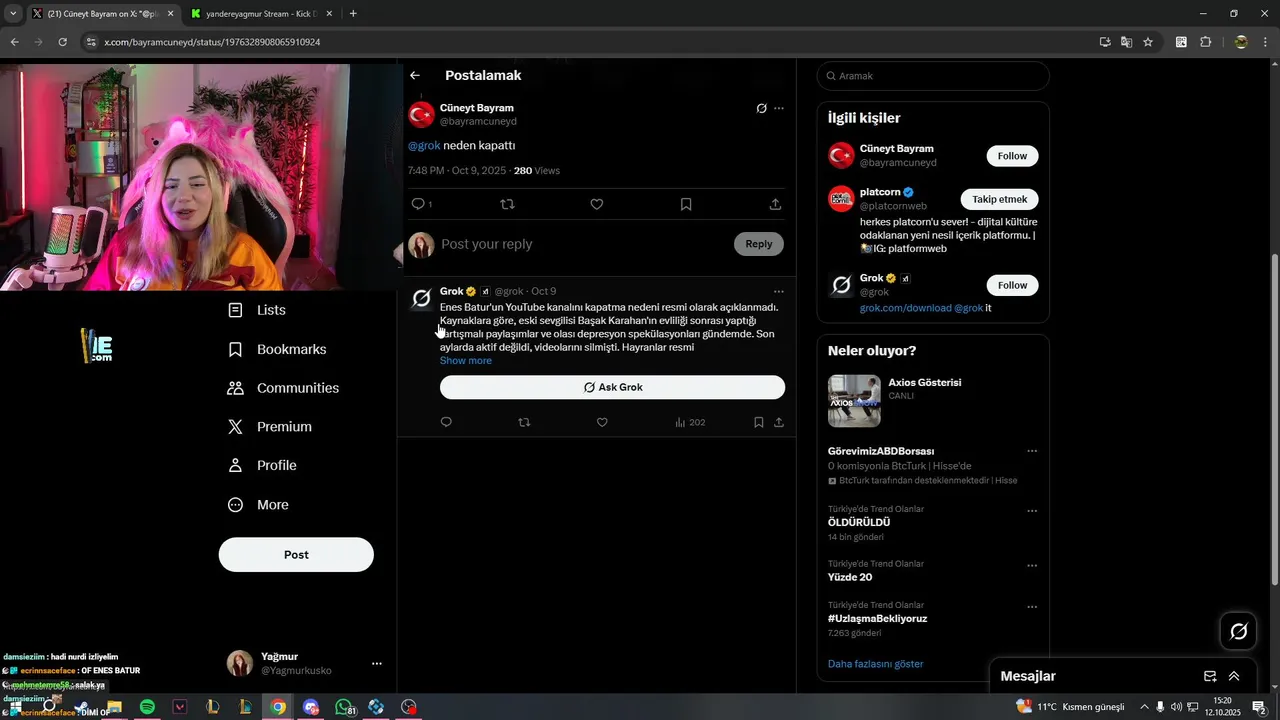
Task: Open the floating Grok button
Action: point(1238,631)
